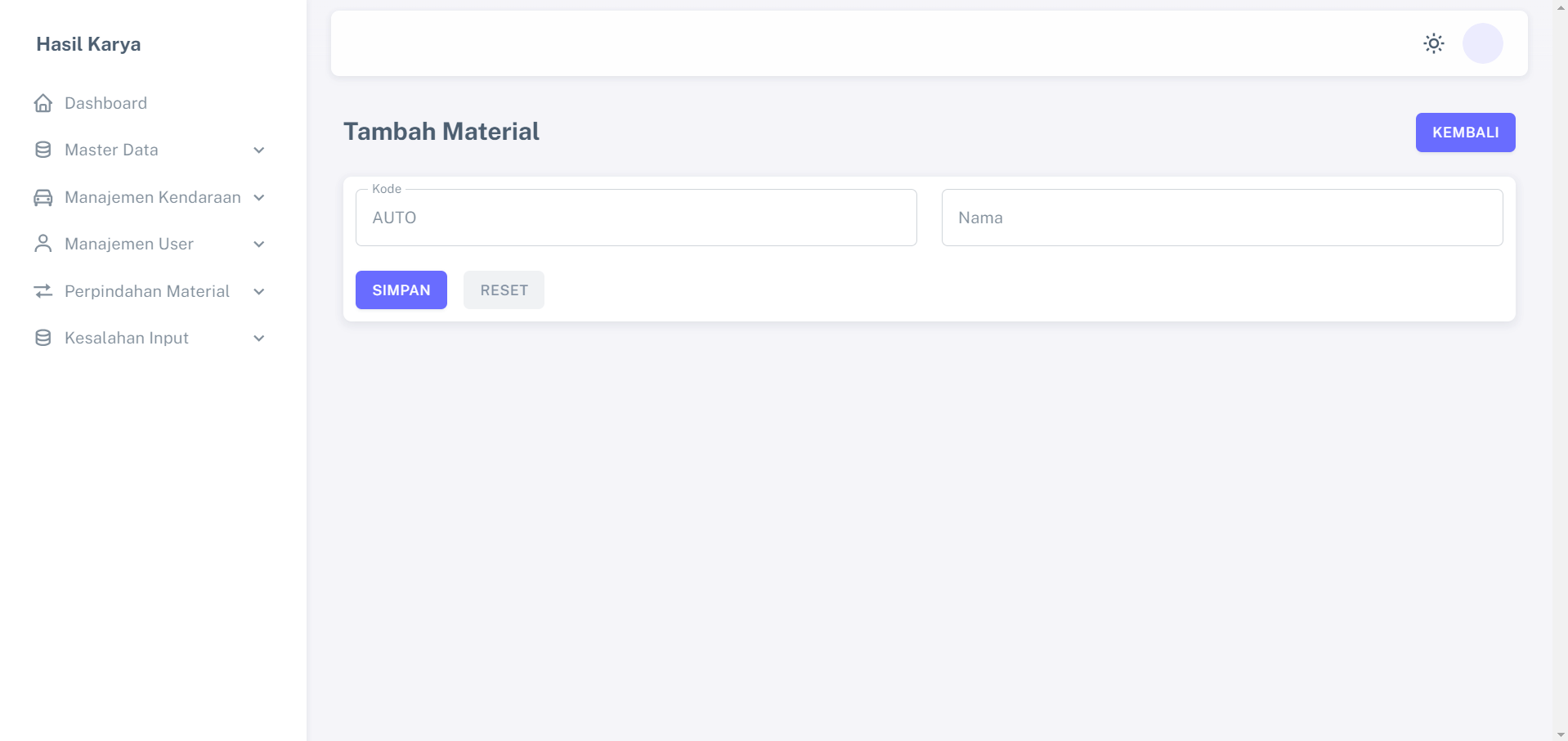Click the Perpindahan Material arrows icon

pyautogui.click(x=43, y=291)
